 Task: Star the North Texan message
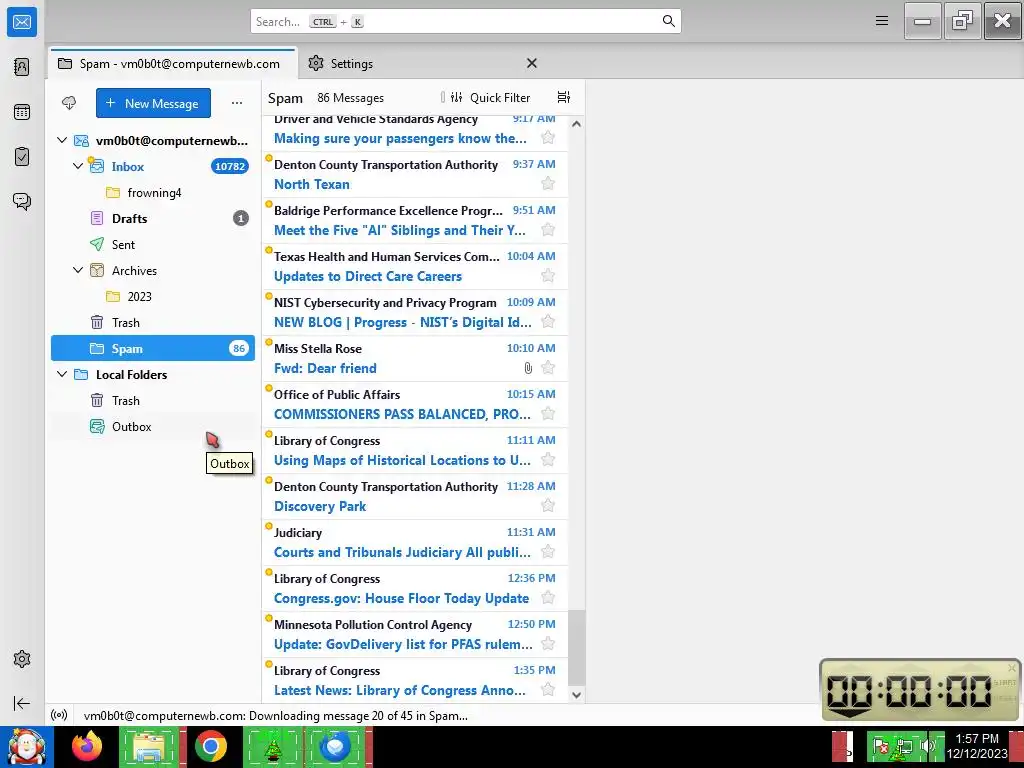coord(548,184)
